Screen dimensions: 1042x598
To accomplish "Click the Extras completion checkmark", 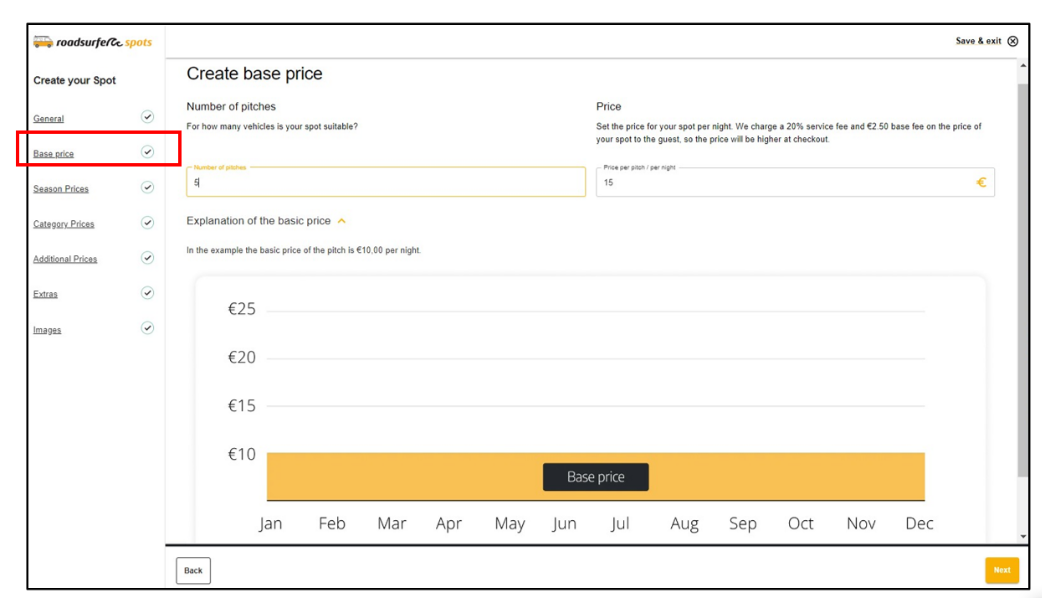I will (148, 293).
